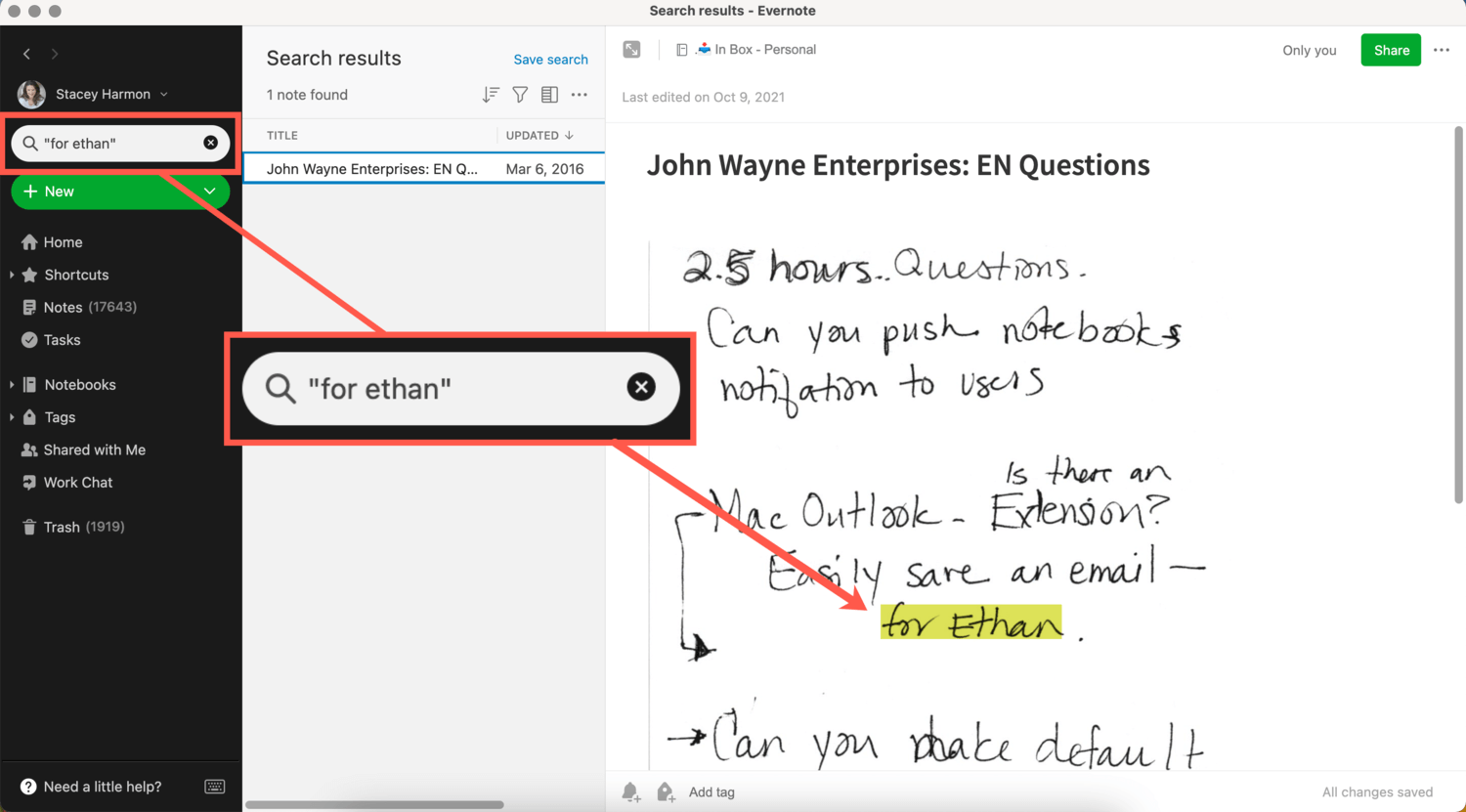The width and height of the screenshot is (1466, 812).
Task: Open sort options icon in search results
Action: point(491,95)
